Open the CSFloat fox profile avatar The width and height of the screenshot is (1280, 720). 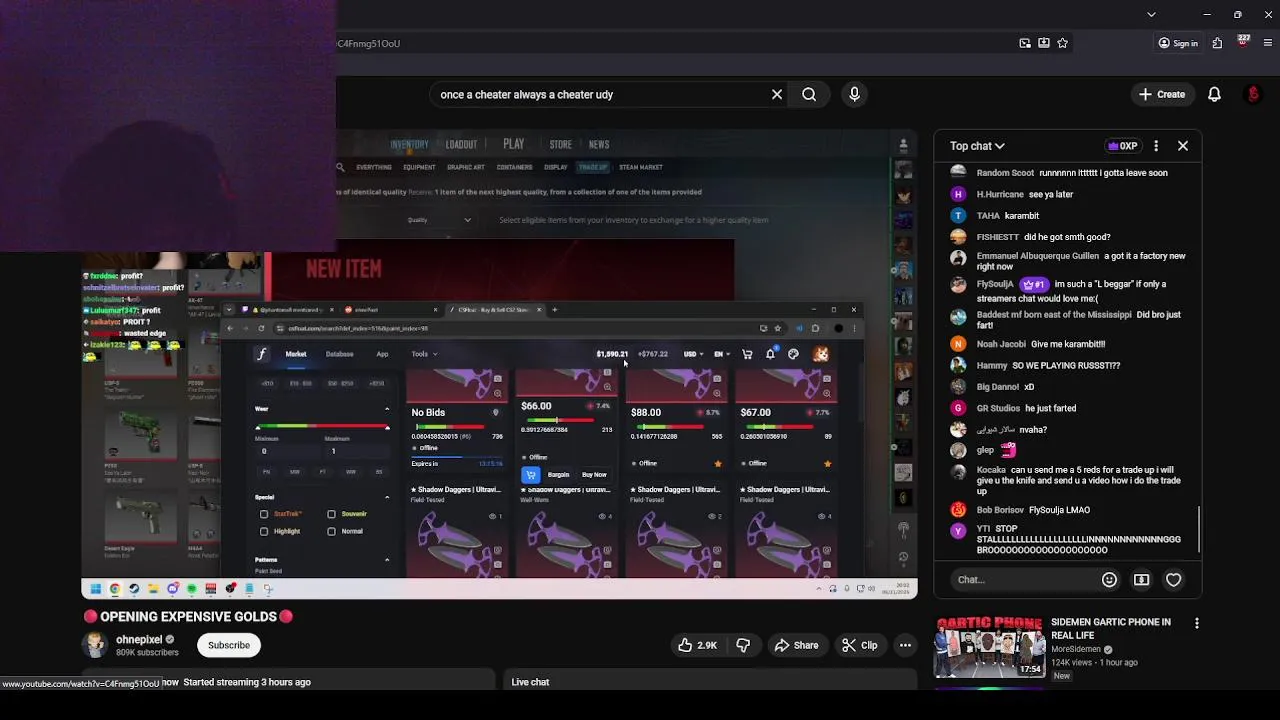coord(820,354)
